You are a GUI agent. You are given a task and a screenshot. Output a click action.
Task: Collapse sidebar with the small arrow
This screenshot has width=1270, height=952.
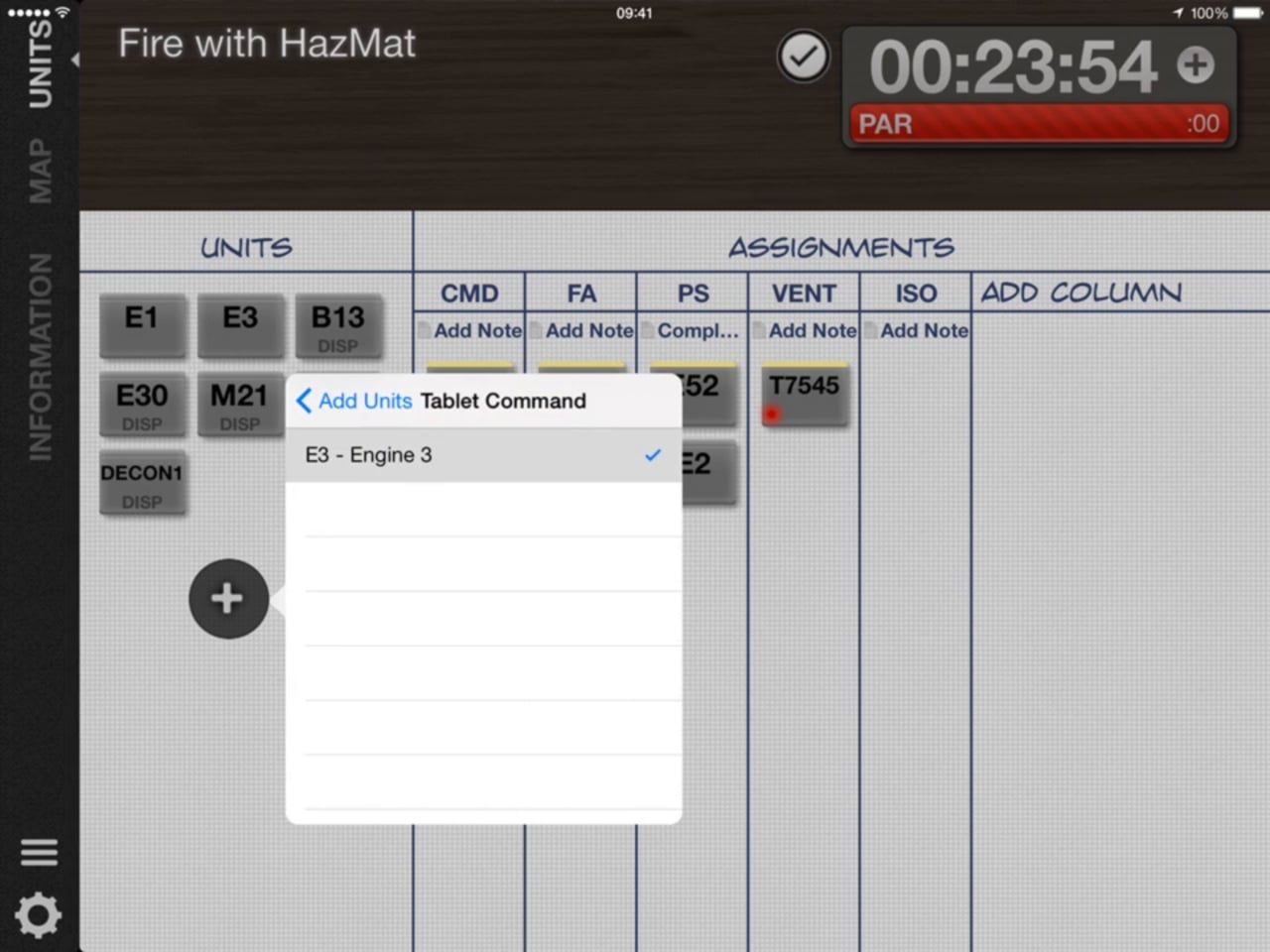[x=74, y=60]
